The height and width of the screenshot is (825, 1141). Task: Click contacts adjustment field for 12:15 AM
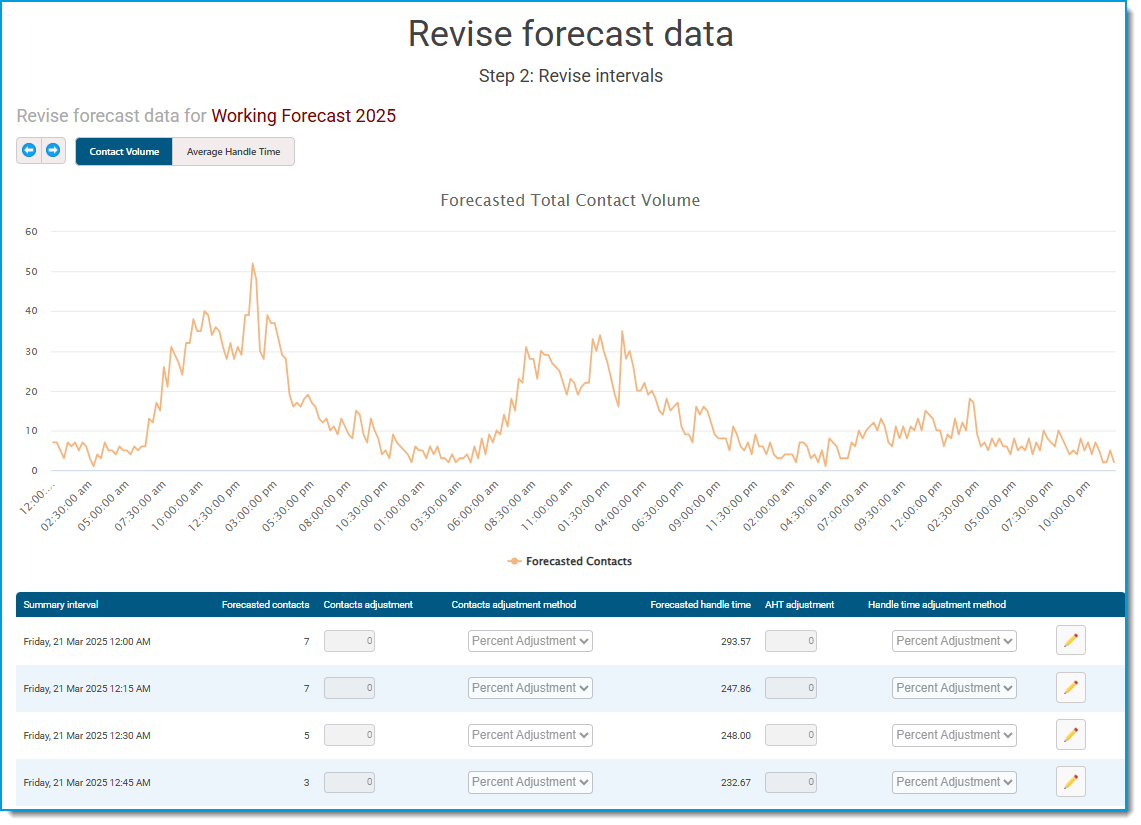point(349,688)
